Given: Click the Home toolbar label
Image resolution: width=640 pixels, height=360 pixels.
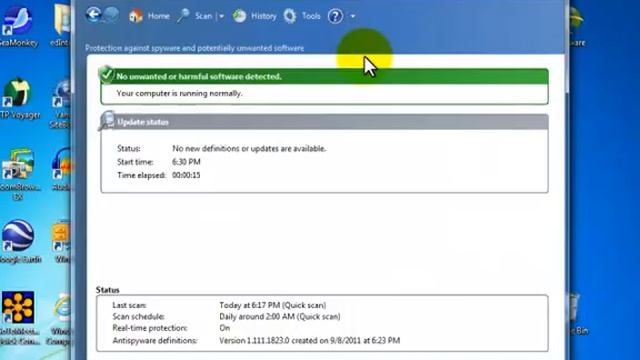Looking at the screenshot, I should coord(158,16).
